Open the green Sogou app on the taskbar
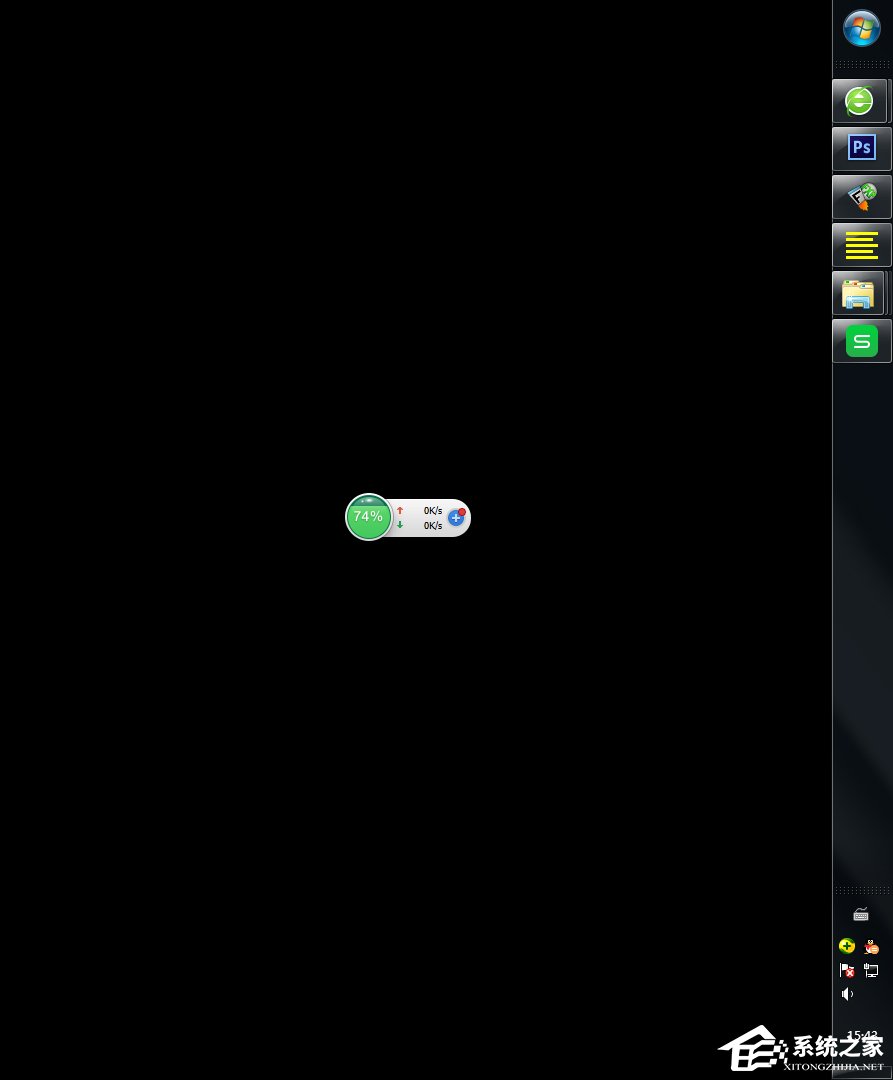 [861, 341]
